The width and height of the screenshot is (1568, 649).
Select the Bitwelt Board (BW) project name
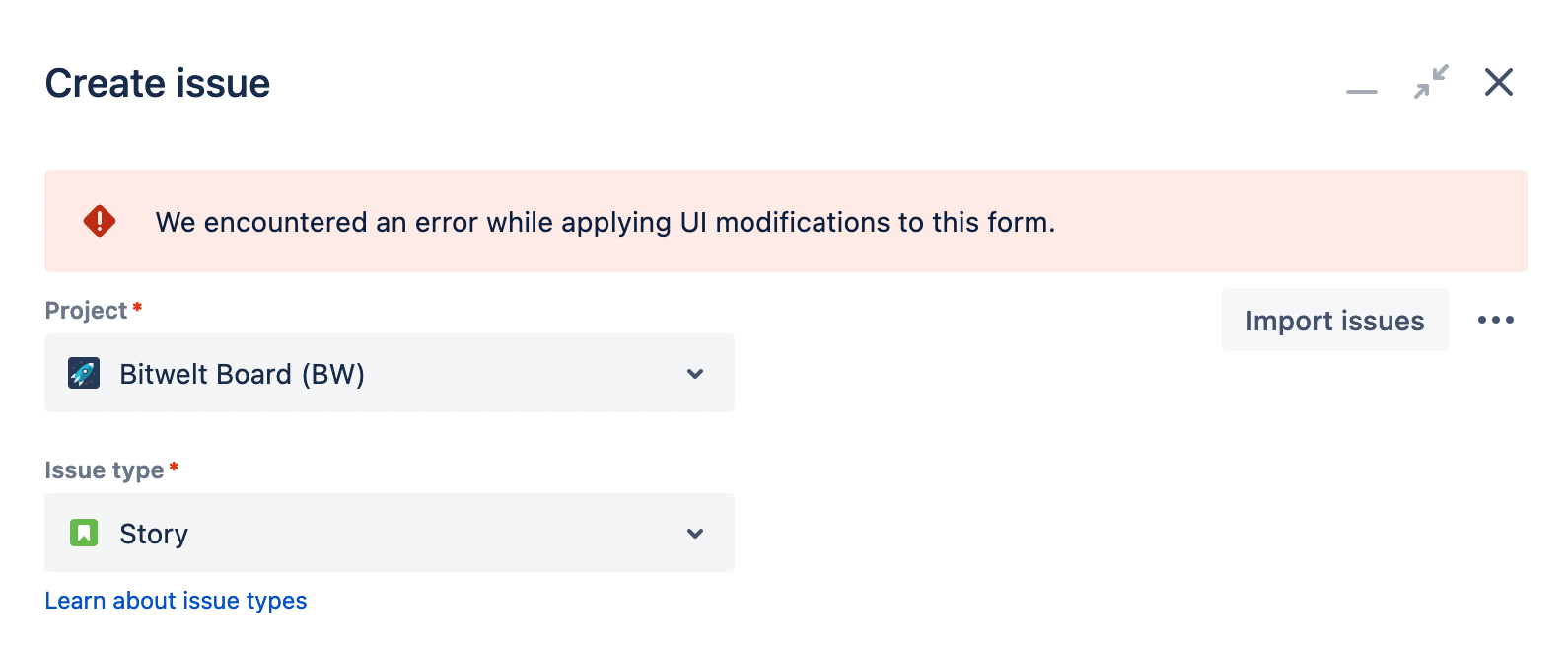coord(242,375)
